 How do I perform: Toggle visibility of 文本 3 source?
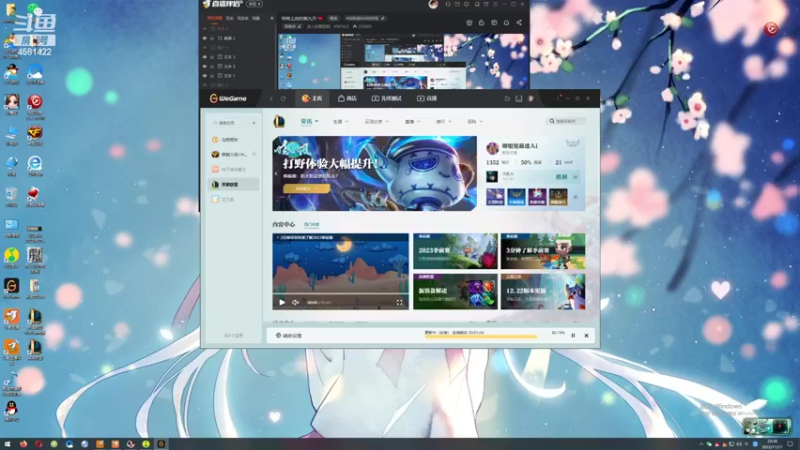click(205, 57)
